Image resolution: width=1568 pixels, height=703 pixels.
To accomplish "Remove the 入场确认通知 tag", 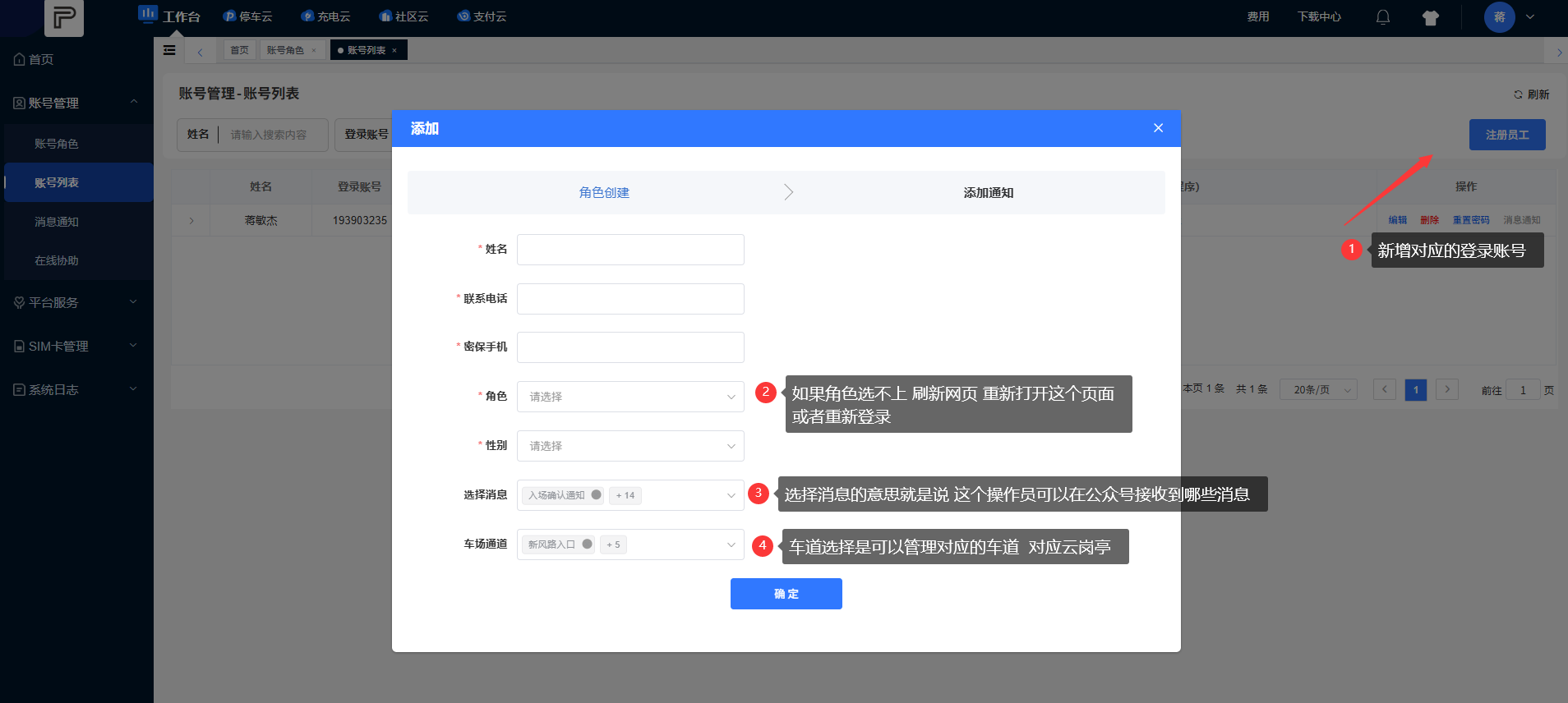I will click(596, 494).
